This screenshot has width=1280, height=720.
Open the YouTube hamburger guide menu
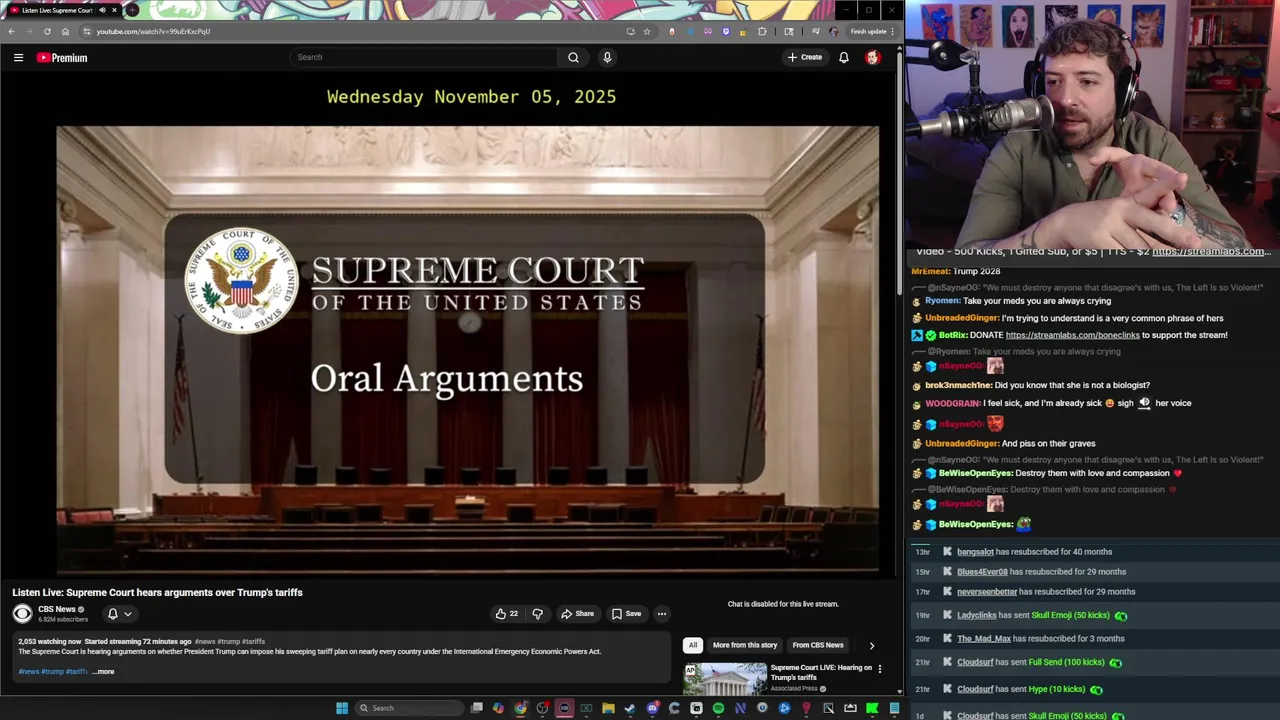(18, 58)
